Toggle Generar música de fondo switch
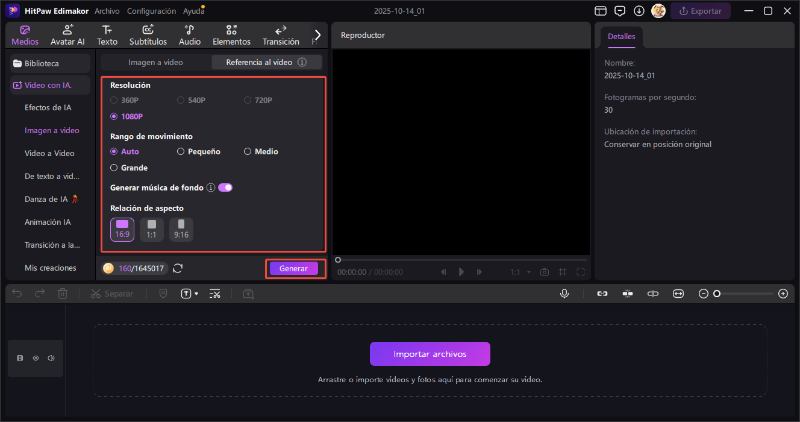This screenshot has width=800, height=422. point(225,187)
